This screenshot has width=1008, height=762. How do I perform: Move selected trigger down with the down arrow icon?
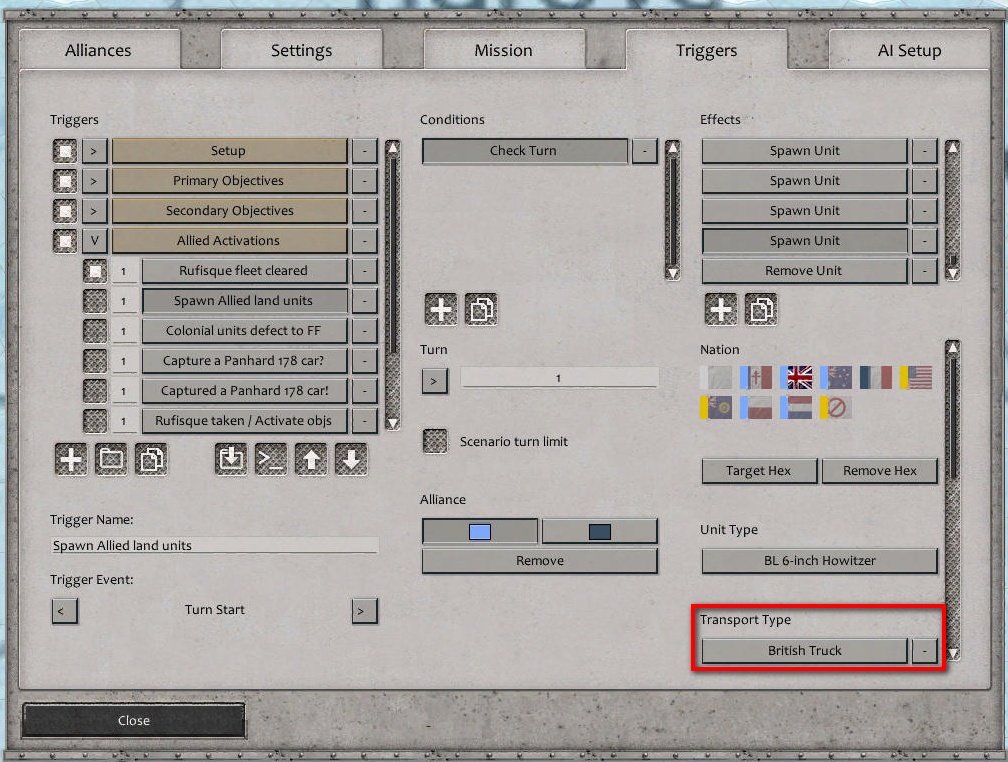351,459
